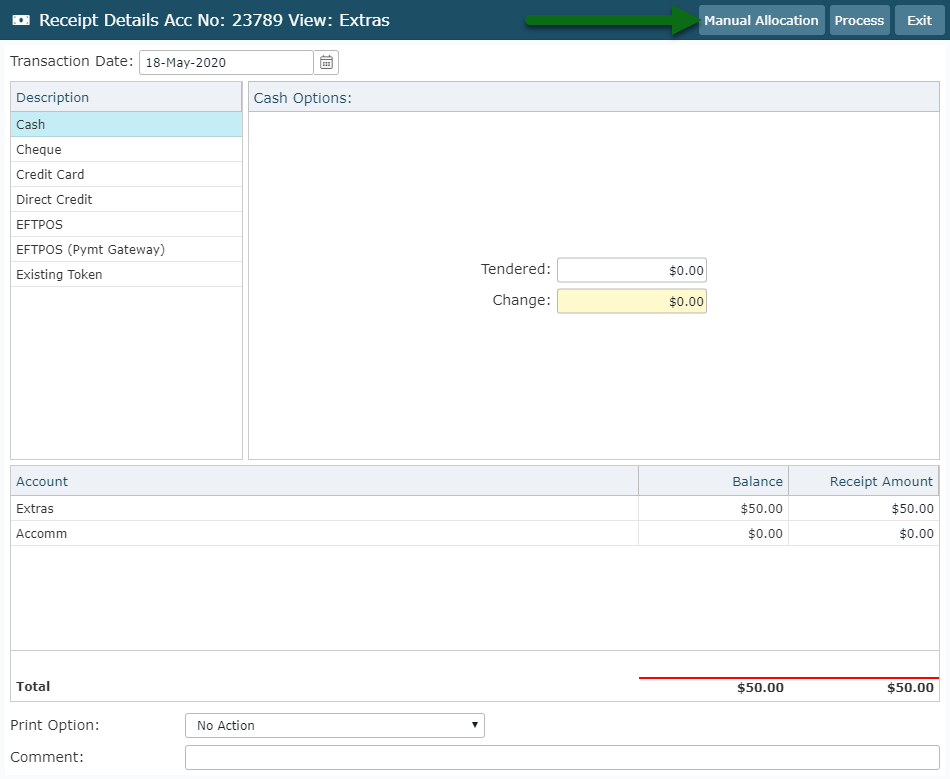Select the Cash payment type
Viewport: 950px width, 779px height.
(126, 124)
